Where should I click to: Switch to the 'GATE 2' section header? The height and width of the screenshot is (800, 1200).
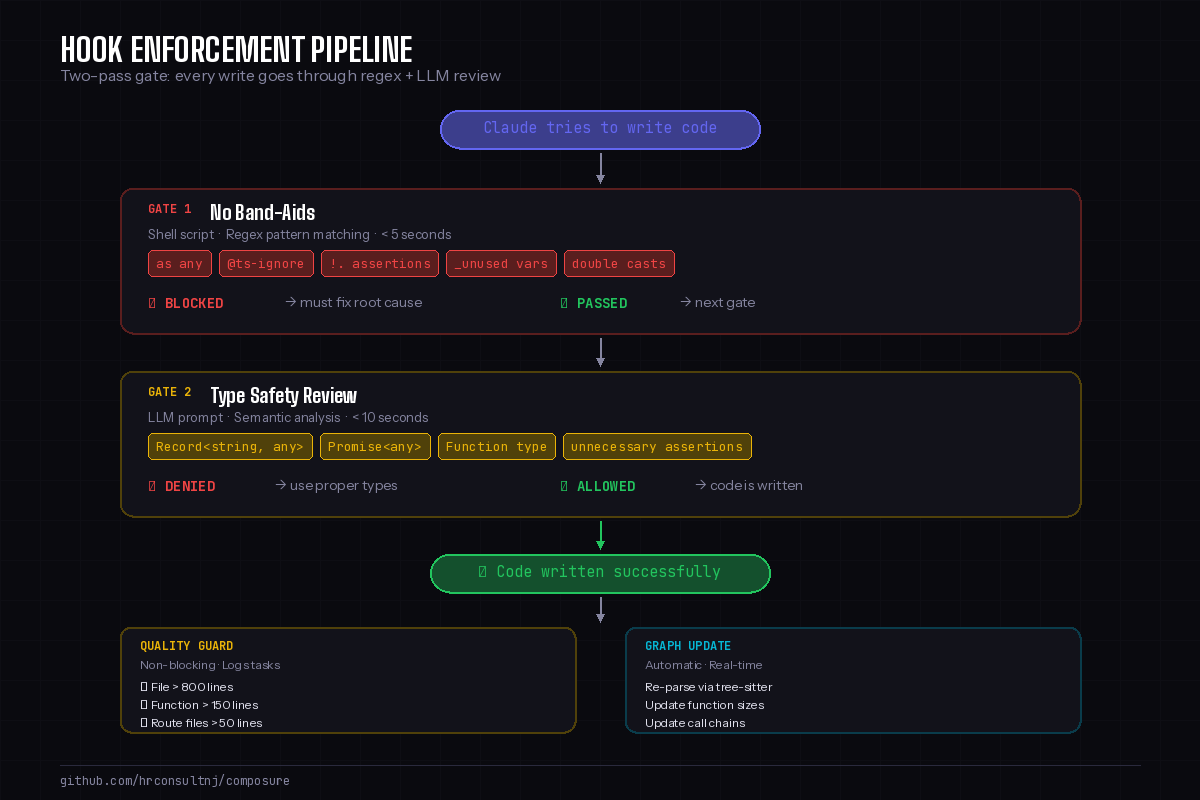point(169,393)
